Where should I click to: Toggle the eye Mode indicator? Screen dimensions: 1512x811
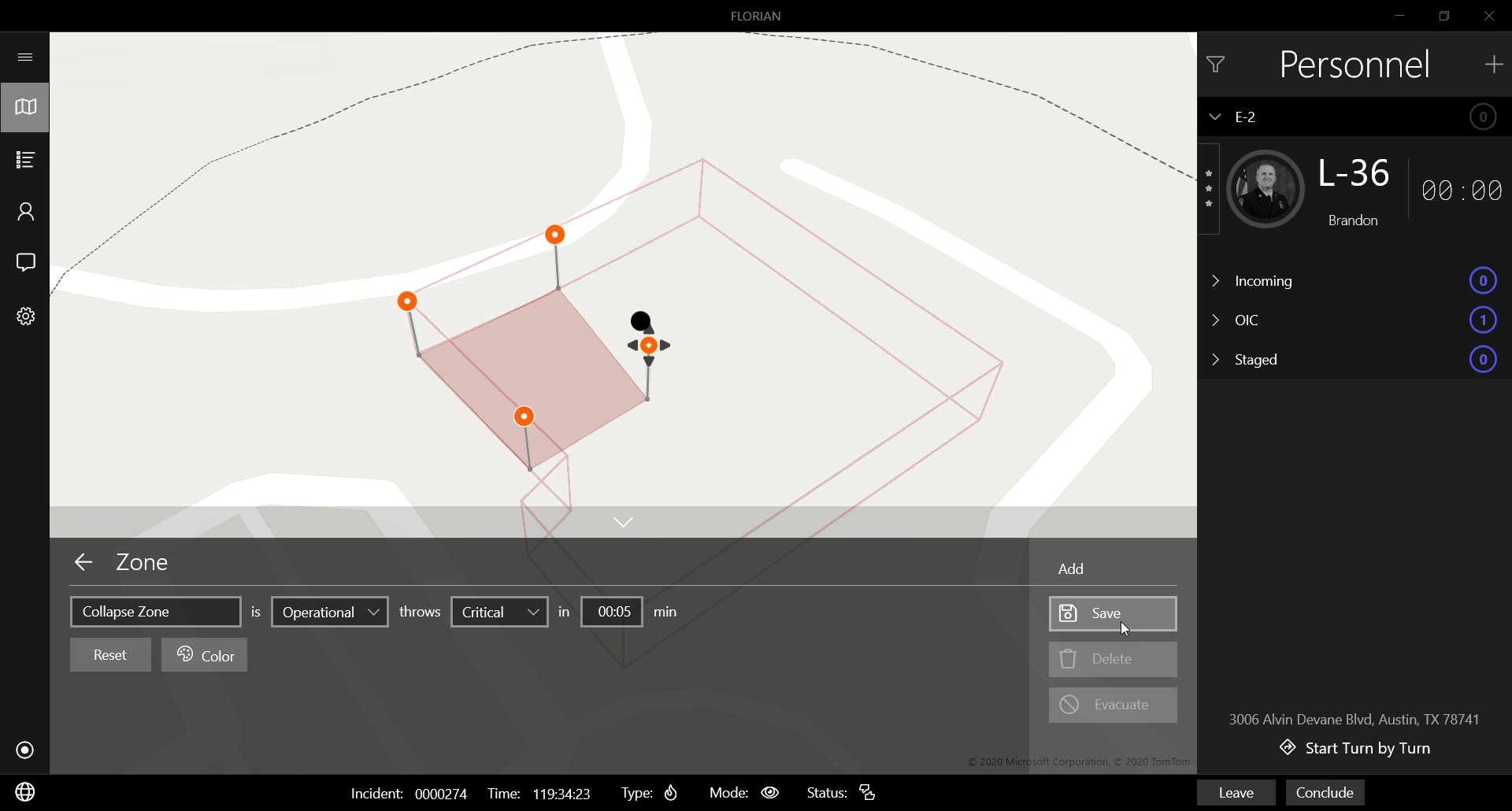[x=770, y=793]
